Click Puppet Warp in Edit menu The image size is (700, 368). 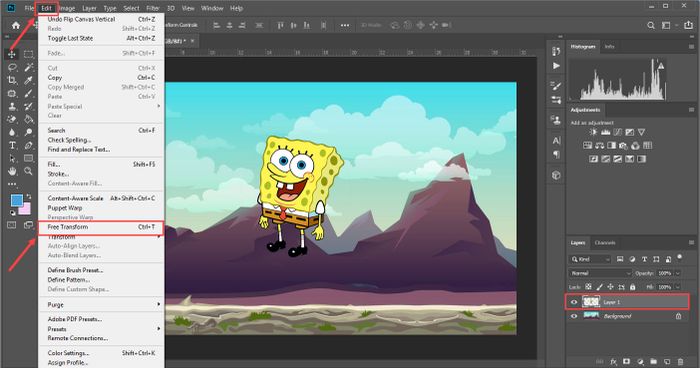coord(101,208)
